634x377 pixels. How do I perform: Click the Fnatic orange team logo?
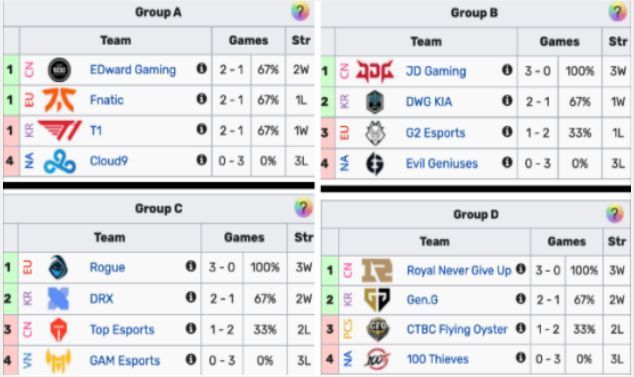(x=59, y=100)
